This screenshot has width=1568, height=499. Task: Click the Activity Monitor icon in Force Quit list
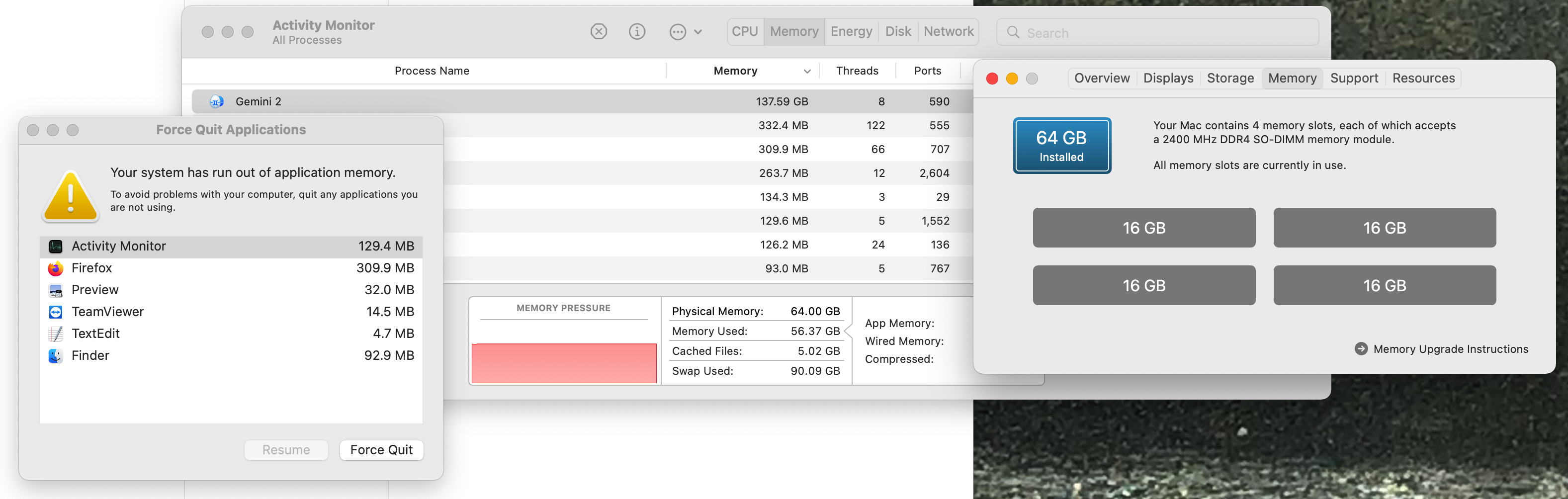pos(55,247)
